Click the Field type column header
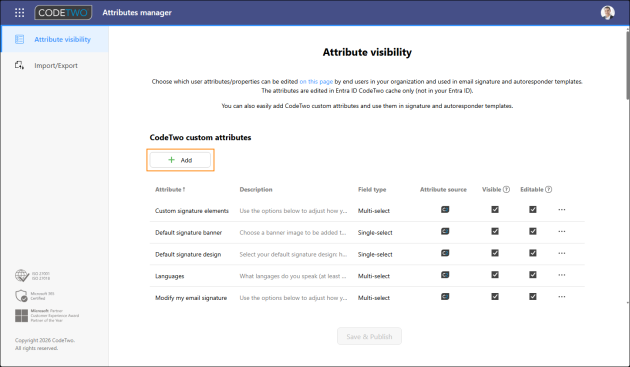 (372, 189)
